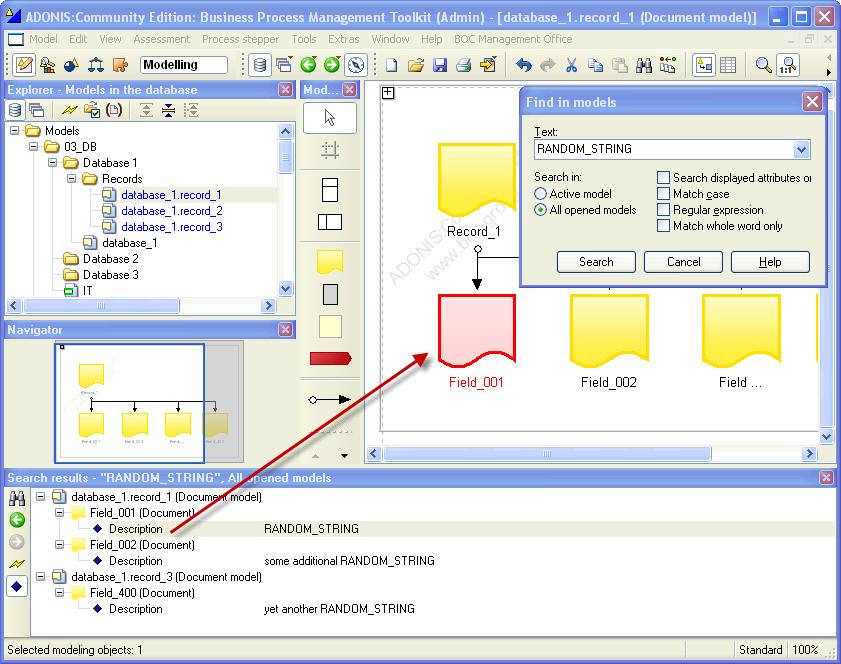Choose the relation connector arrow tool in palette
The width and height of the screenshot is (841, 664).
click(329, 400)
